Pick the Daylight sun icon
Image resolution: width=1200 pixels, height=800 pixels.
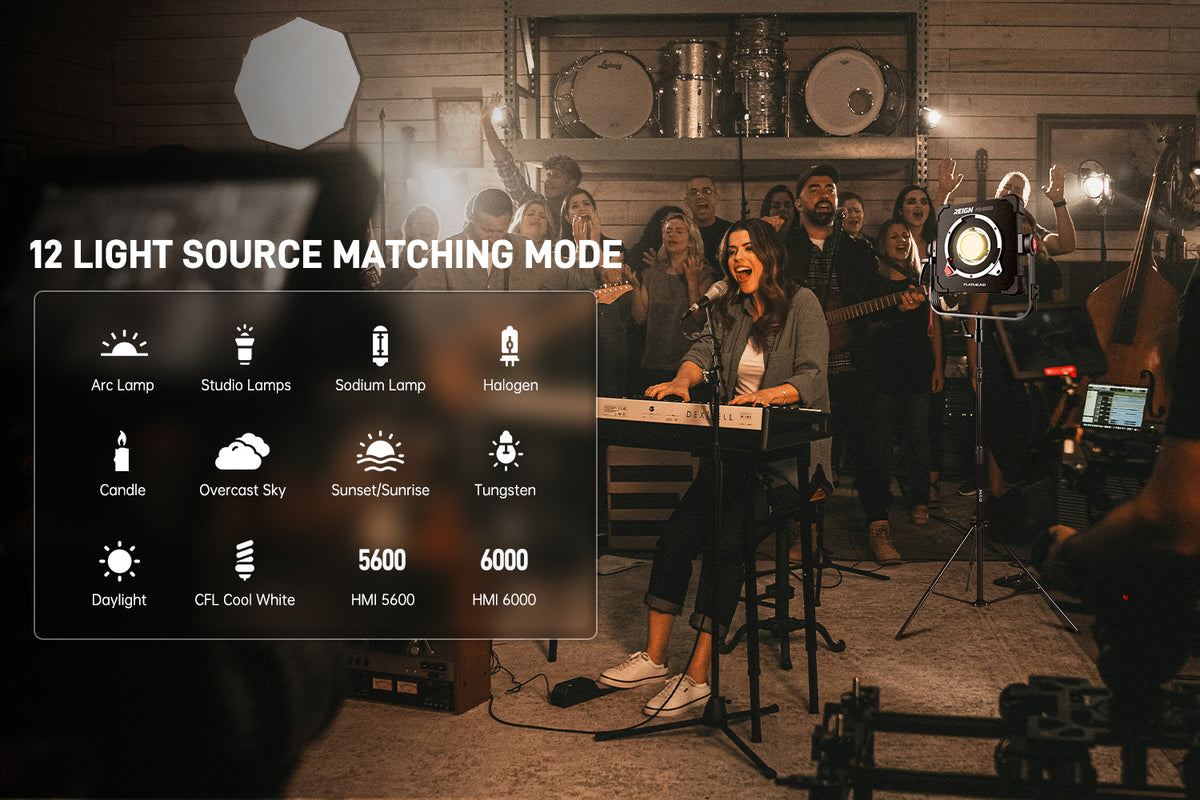tap(119, 561)
